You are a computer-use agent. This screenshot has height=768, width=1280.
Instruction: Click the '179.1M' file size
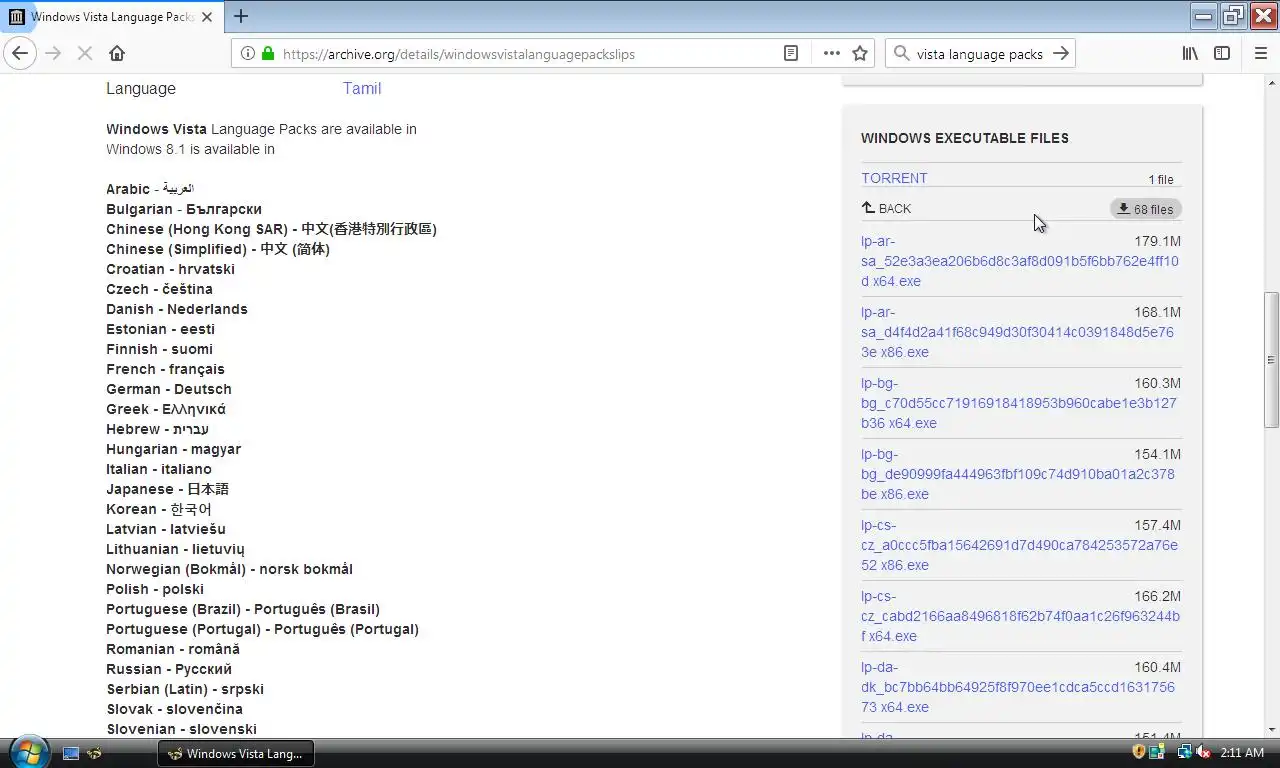[1157, 241]
